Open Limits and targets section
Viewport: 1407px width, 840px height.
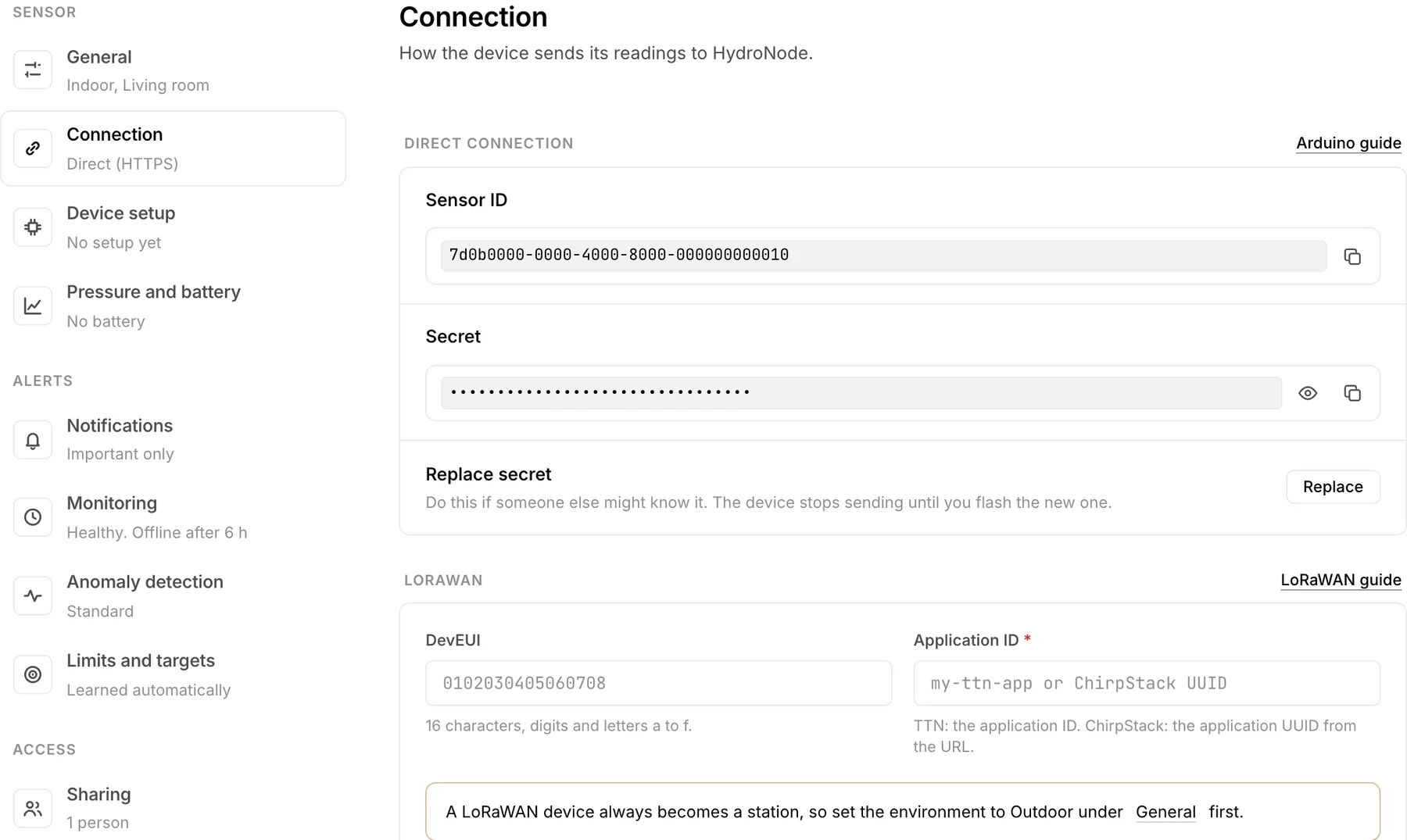click(x=173, y=674)
